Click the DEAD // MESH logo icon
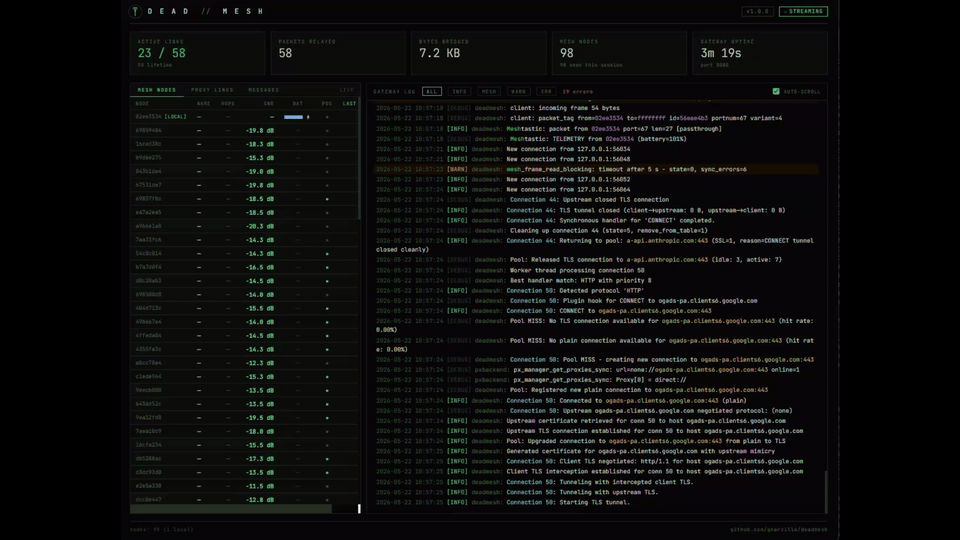 (135, 11)
